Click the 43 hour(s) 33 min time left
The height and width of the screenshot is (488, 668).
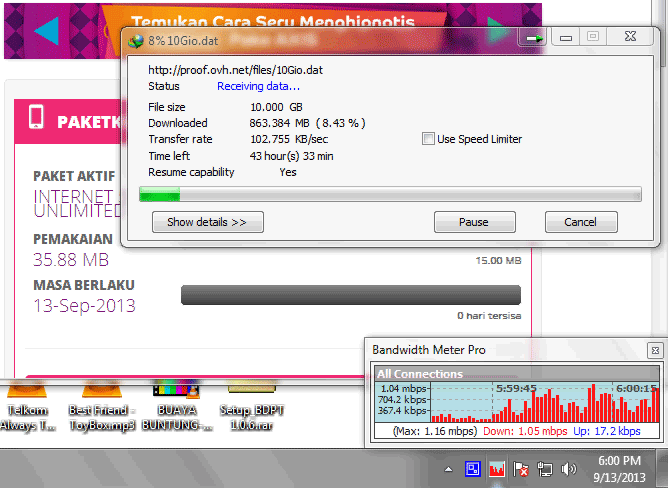[291, 156]
